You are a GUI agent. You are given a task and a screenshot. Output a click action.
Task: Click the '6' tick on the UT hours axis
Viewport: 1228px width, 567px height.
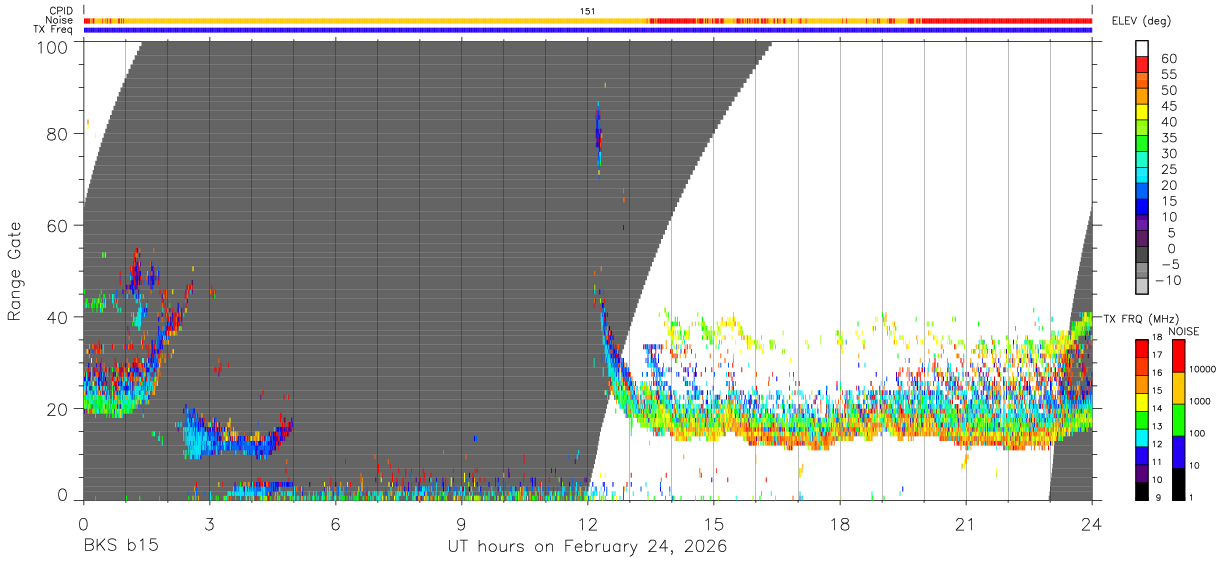tap(335, 524)
